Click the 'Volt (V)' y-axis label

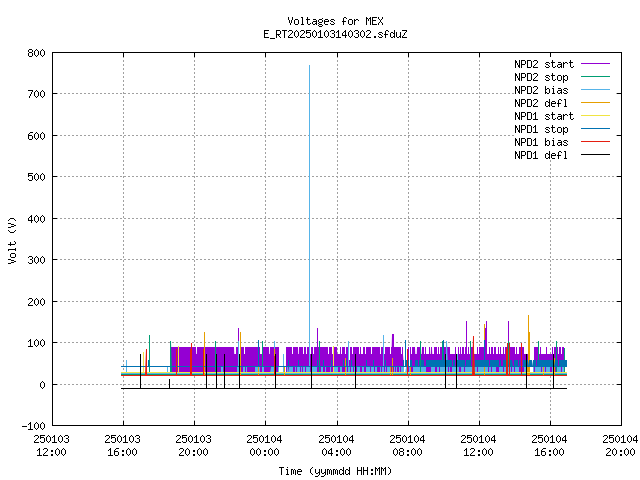tap(12, 240)
